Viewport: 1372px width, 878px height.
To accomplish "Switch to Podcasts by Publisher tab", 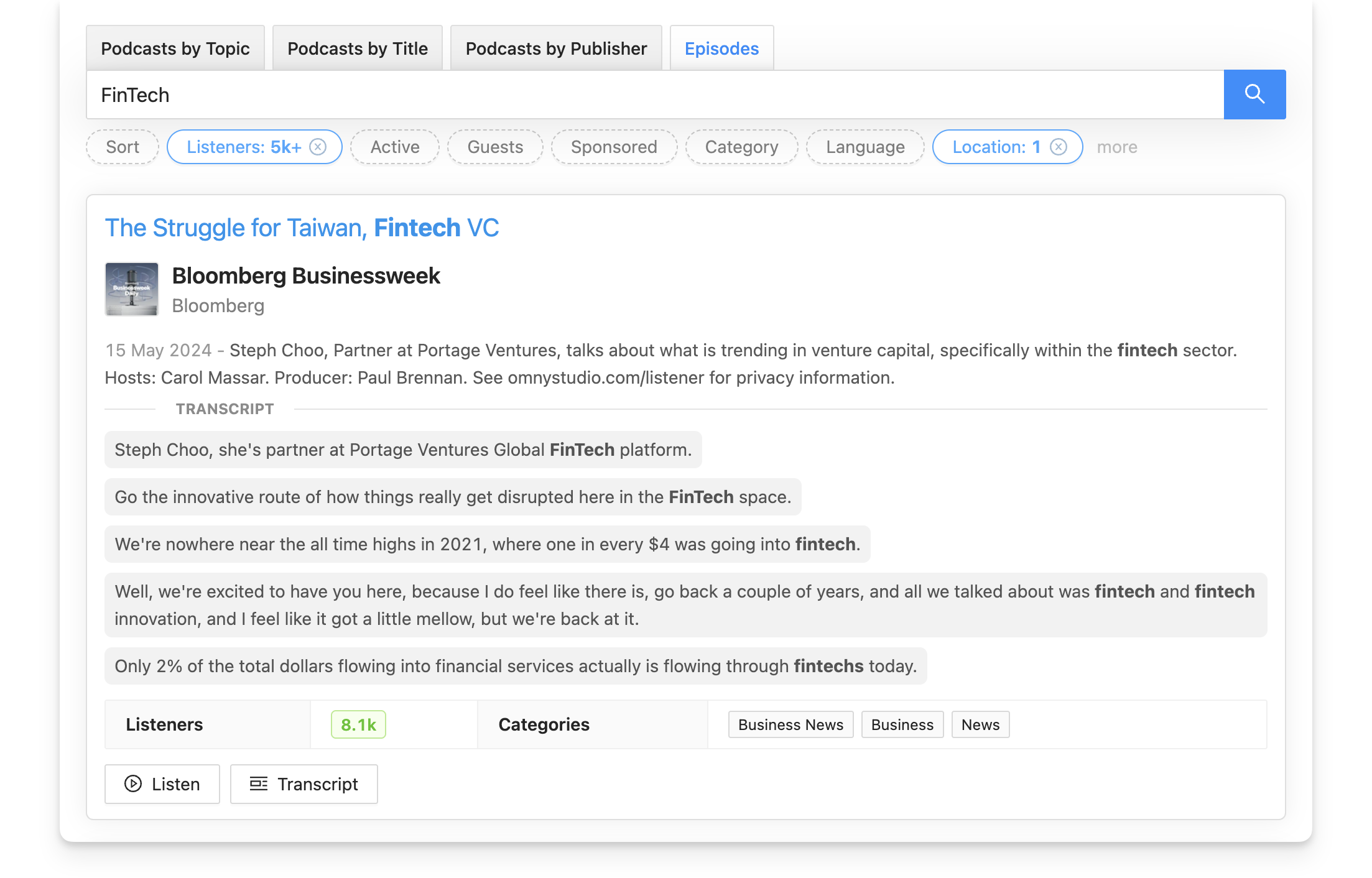I will (556, 48).
